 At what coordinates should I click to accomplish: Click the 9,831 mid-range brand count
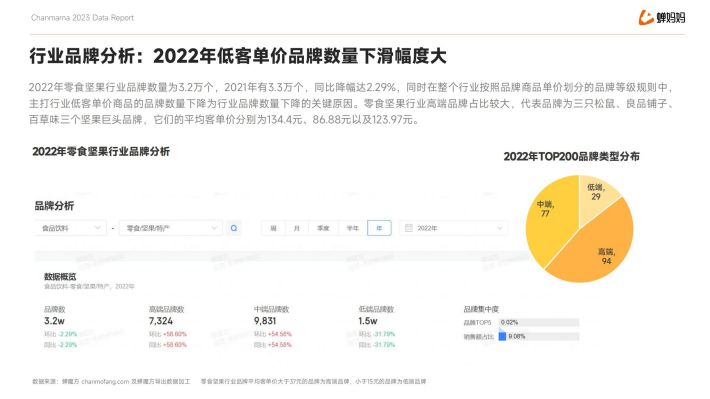pyautogui.click(x=265, y=321)
